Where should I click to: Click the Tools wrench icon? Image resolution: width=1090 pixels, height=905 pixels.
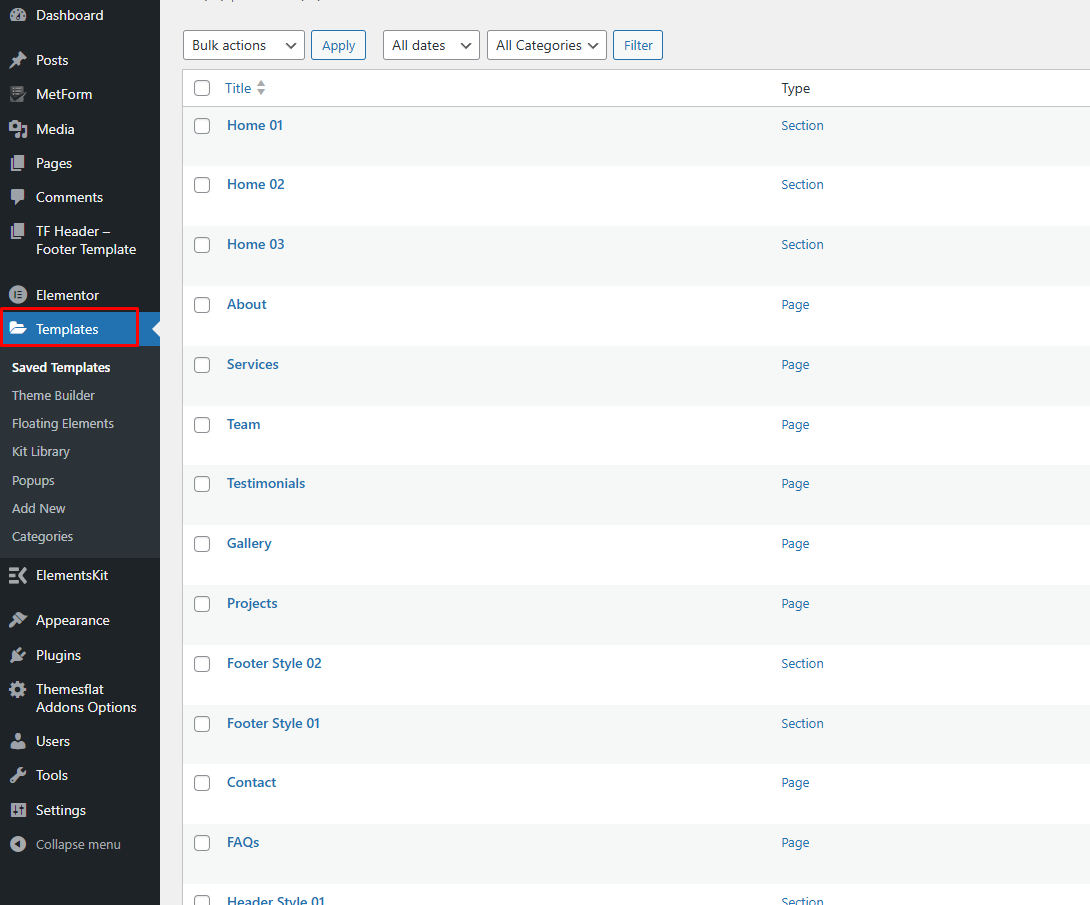click(x=18, y=775)
